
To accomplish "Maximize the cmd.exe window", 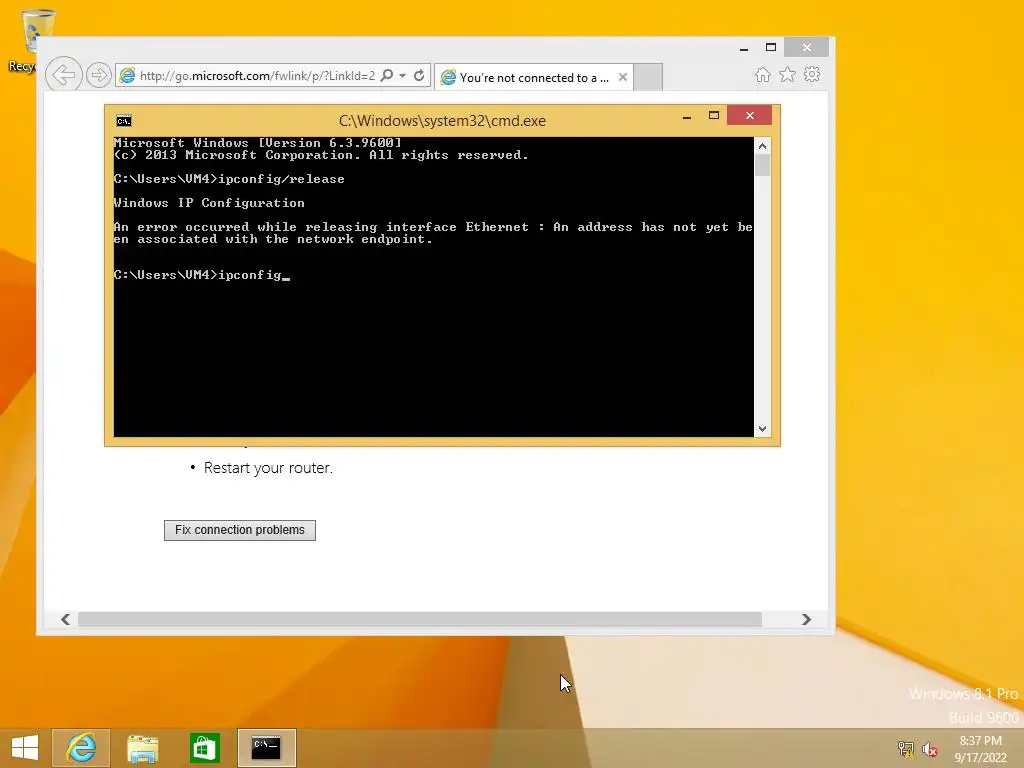I will coord(714,116).
